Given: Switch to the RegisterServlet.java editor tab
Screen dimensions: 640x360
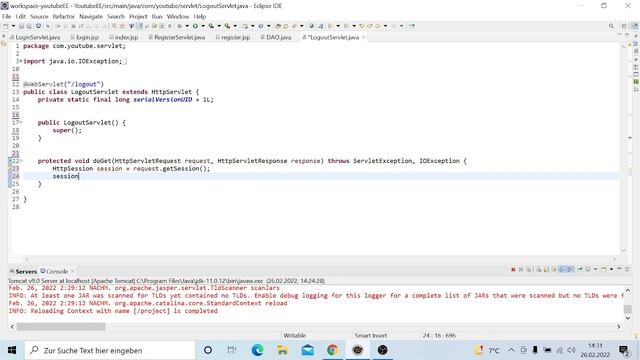Looking at the screenshot, I should (x=177, y=37).
